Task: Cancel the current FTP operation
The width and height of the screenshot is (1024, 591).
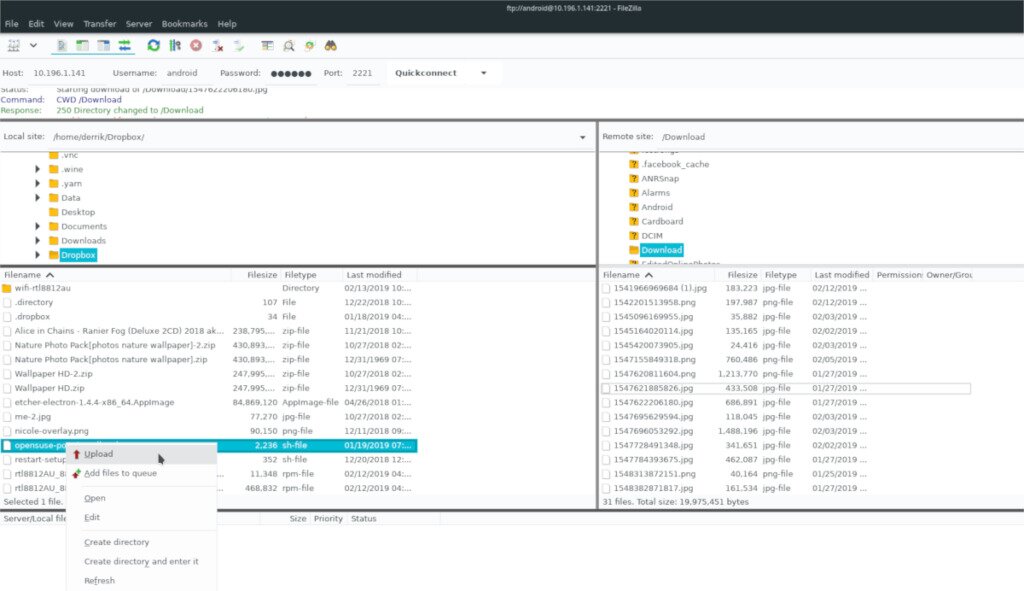Action: click(195, 45)
